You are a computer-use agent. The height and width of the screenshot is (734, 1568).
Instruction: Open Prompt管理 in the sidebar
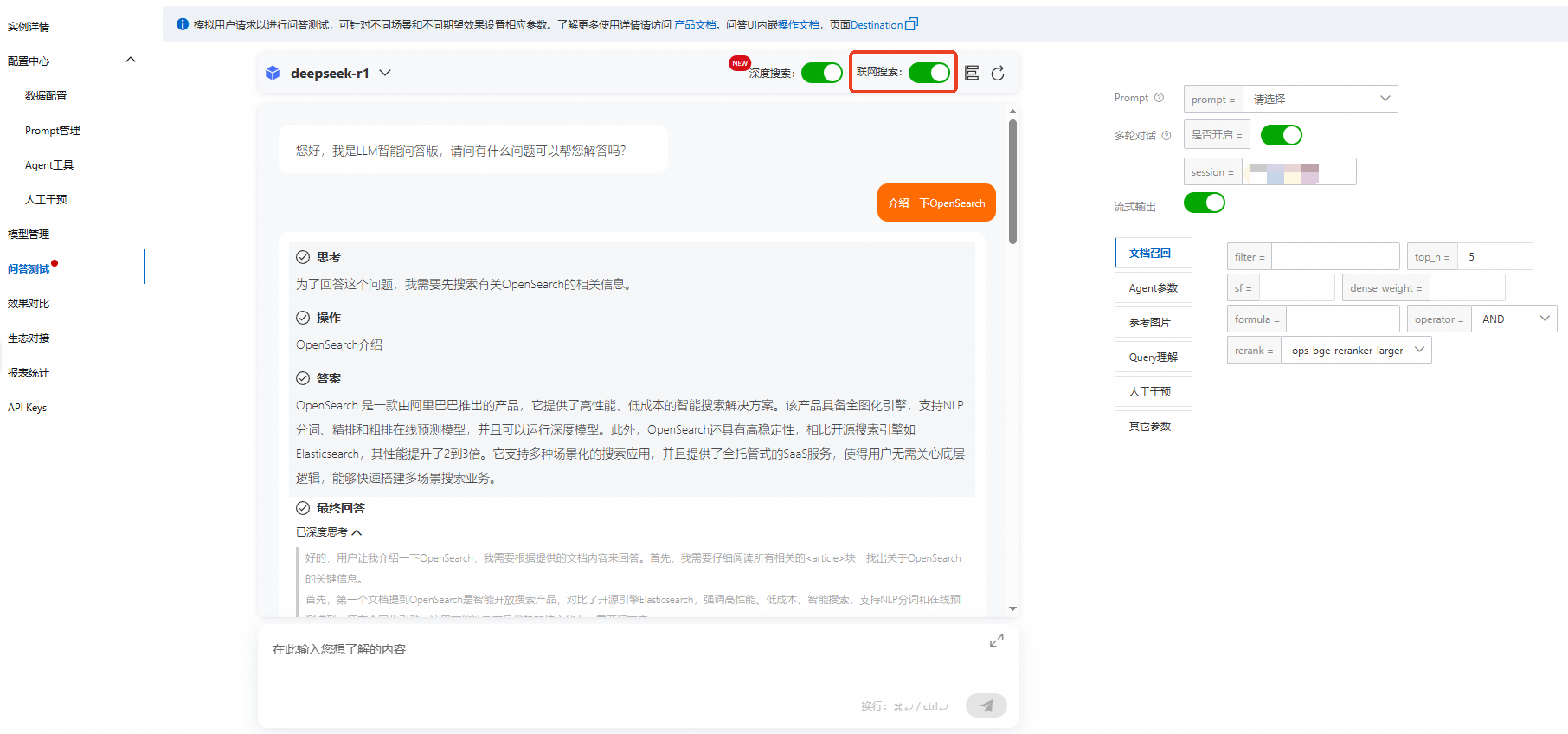click(53, 131)
